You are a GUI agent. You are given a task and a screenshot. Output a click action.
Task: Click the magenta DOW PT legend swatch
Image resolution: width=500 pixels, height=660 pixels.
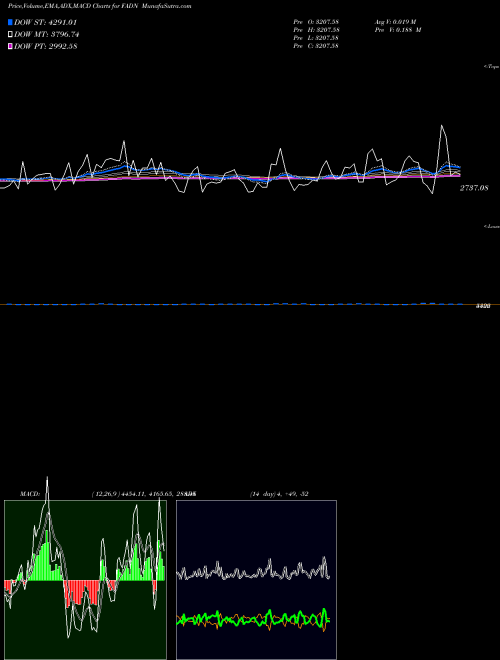coord(10,46)
